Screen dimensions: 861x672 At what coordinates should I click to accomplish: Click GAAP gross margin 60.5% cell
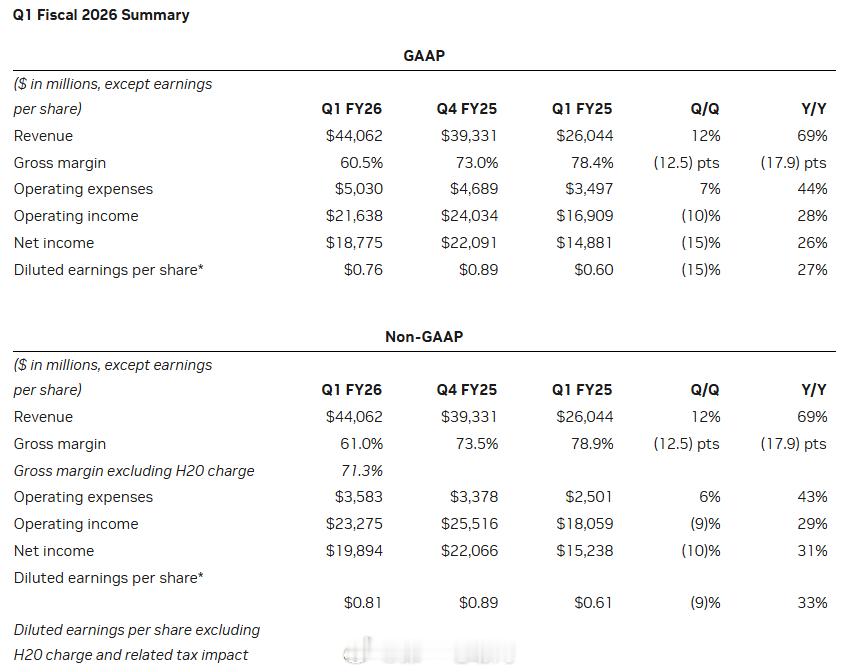click(x=361, y=163)
